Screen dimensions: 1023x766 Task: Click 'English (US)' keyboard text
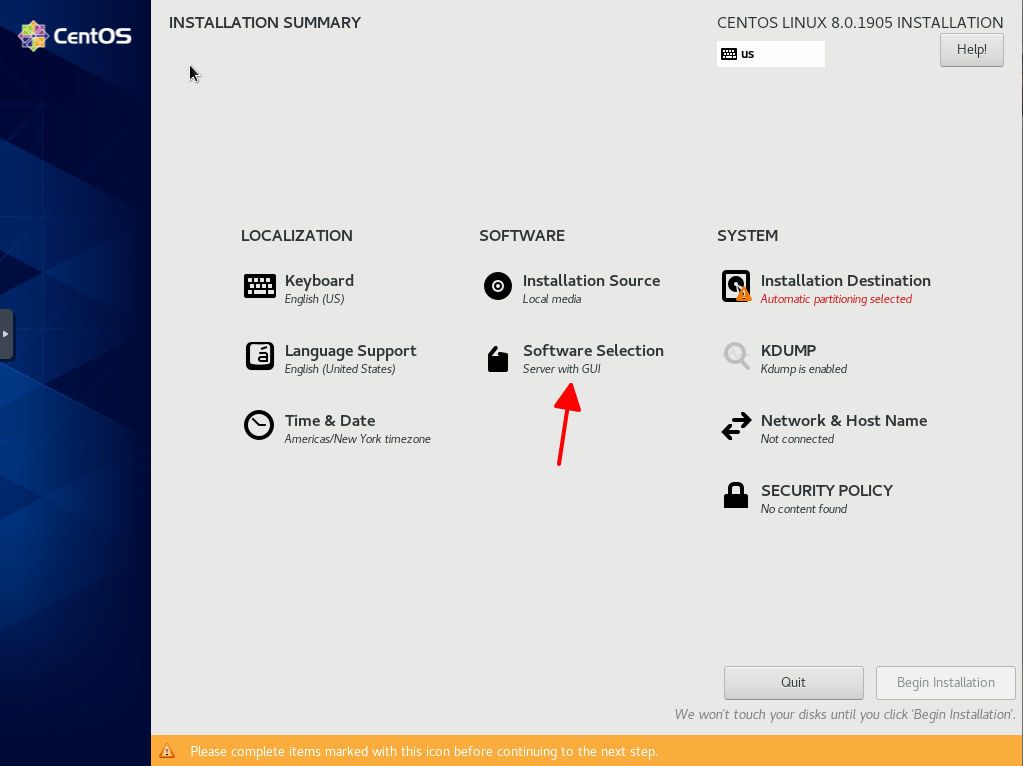pyautogui.click(x=314, y=299)
